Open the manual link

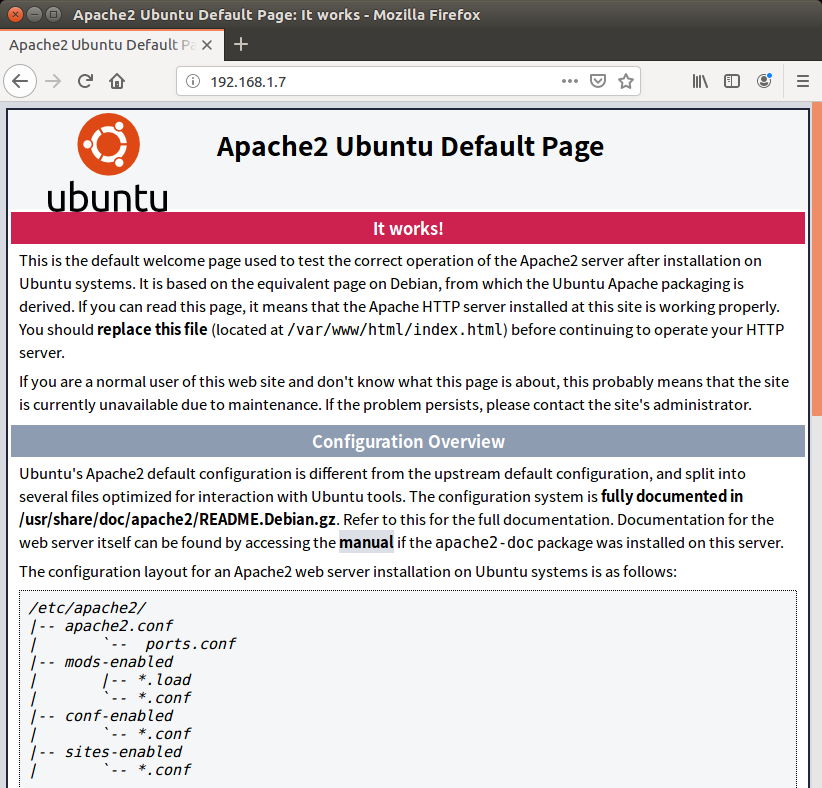[x=366, y=542]
